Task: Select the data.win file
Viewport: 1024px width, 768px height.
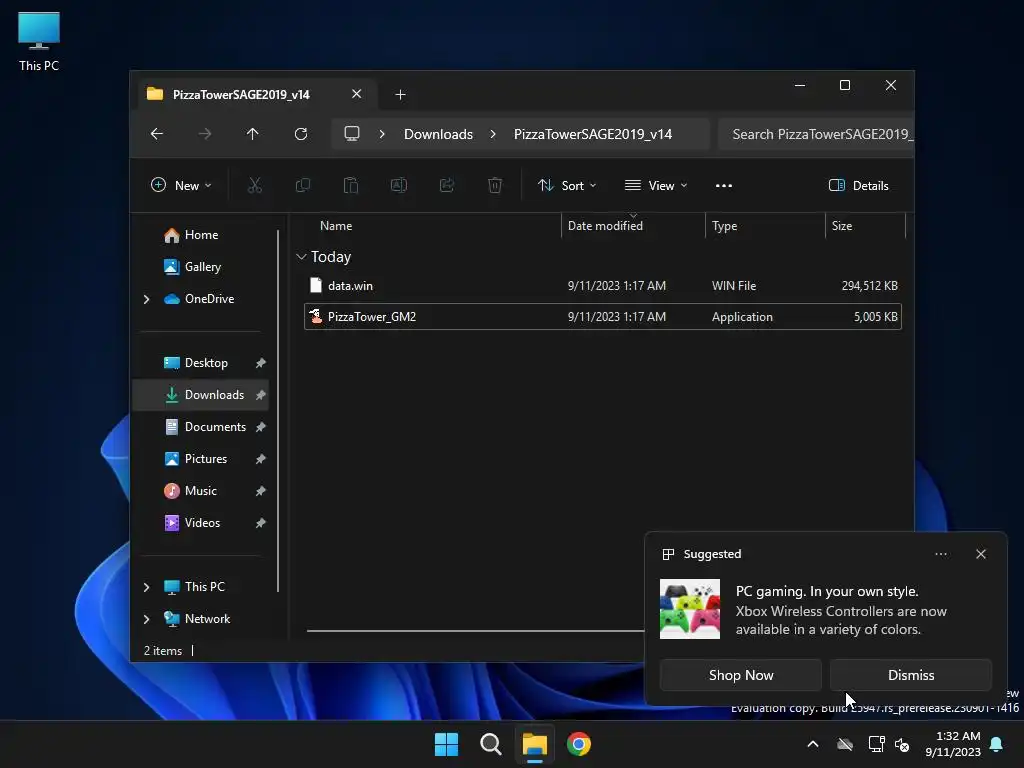Action: (603, 286)
